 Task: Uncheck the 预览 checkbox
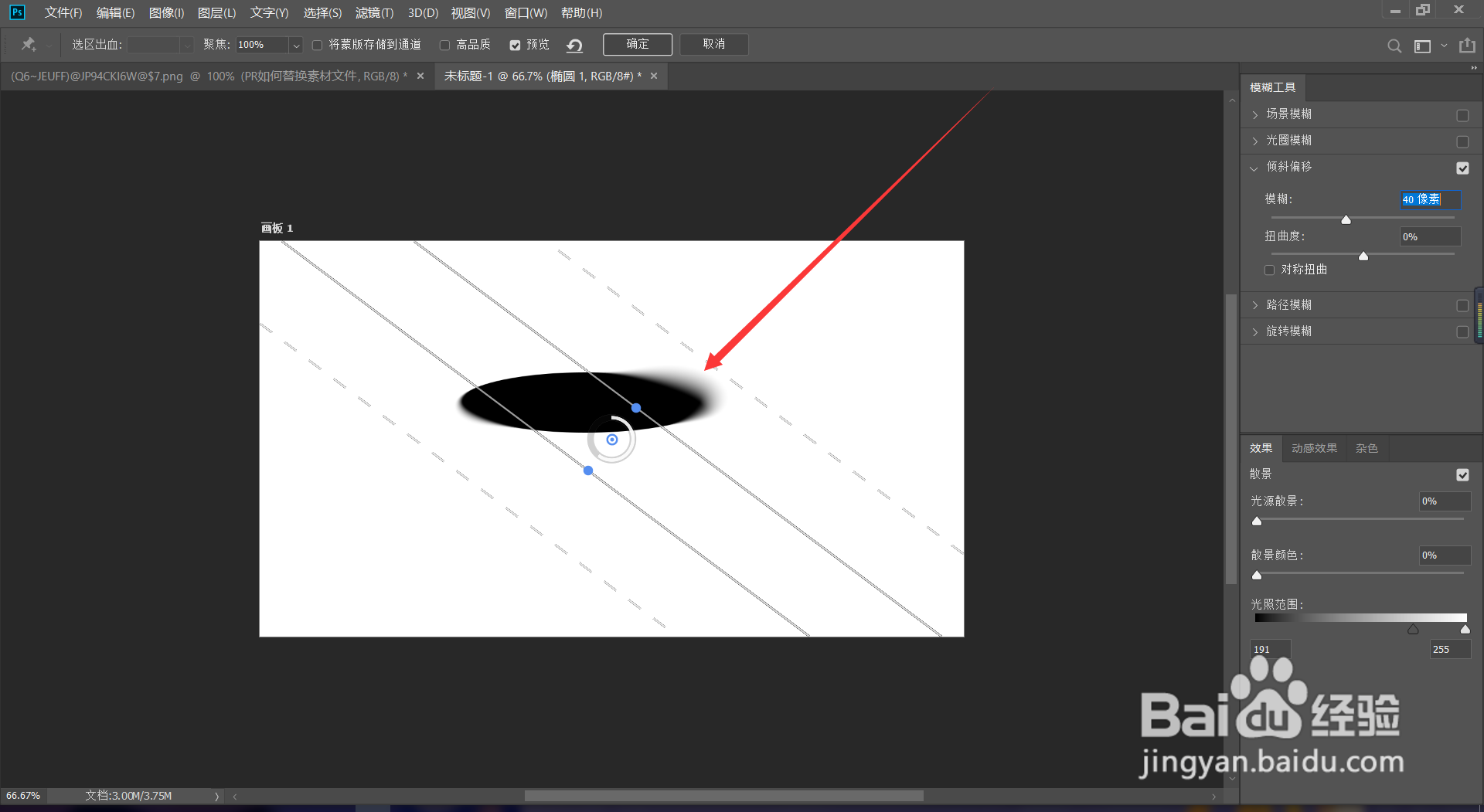pyautogui.click(x=515, y=45)
